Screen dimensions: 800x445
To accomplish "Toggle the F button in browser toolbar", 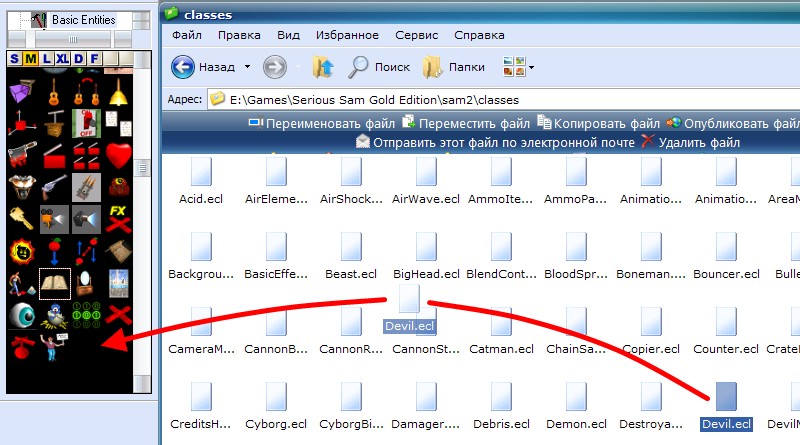I will click(94, 59).
